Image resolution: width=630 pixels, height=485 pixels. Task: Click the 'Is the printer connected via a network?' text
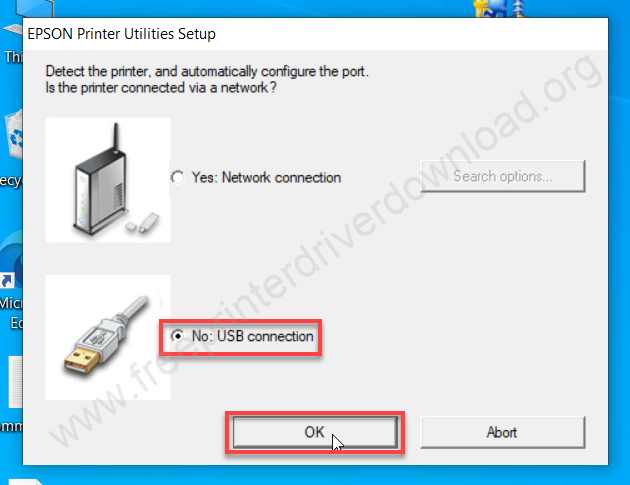(x=161, y=87)
